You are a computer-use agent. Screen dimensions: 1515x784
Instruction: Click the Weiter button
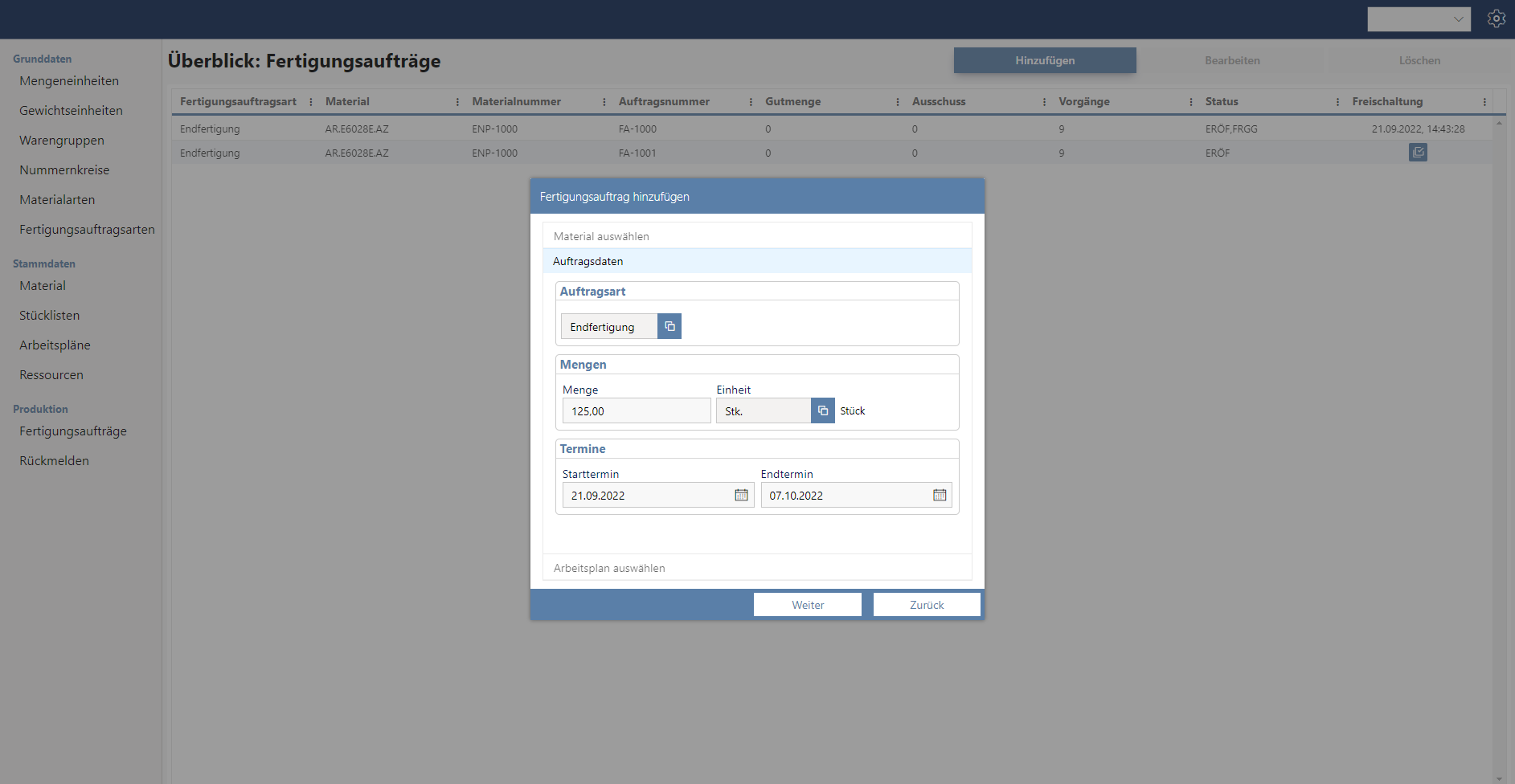[807, 605]
